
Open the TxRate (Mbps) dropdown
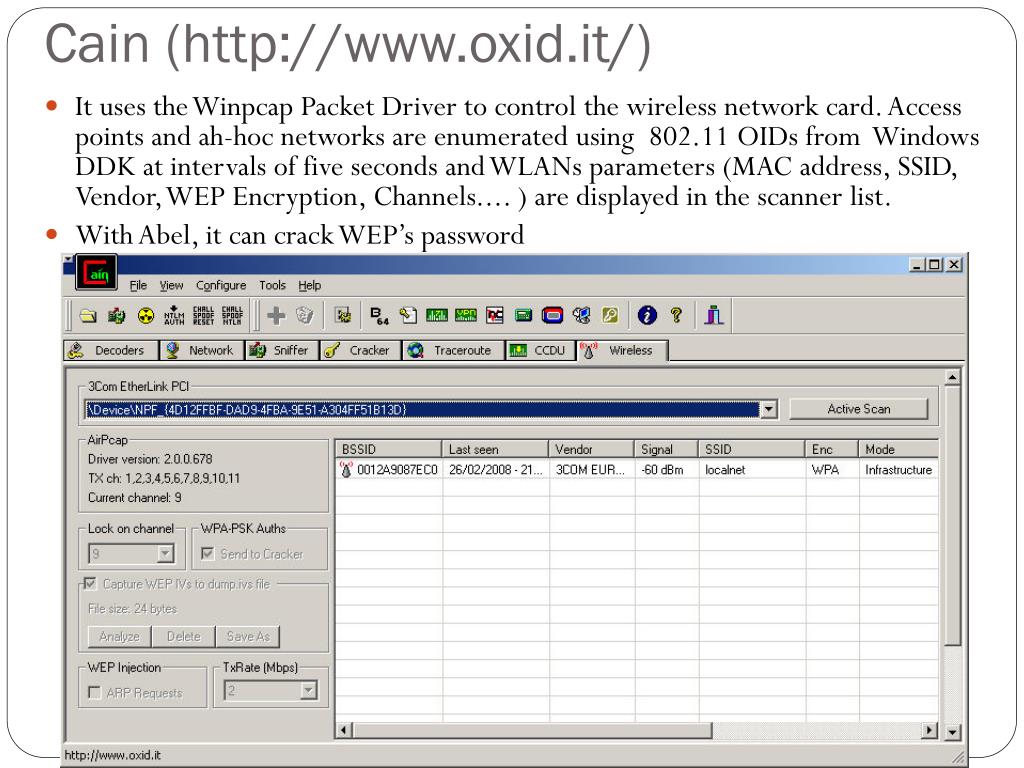click(309, 690)
